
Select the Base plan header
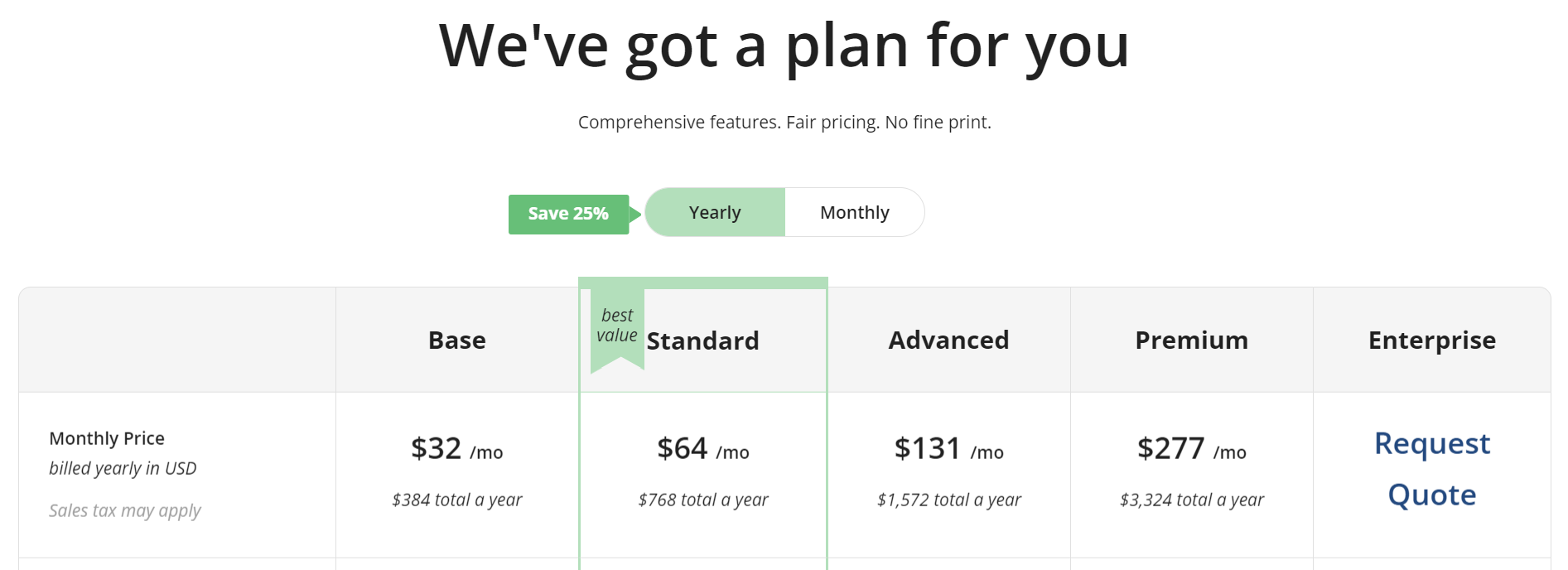click(457, 341)
